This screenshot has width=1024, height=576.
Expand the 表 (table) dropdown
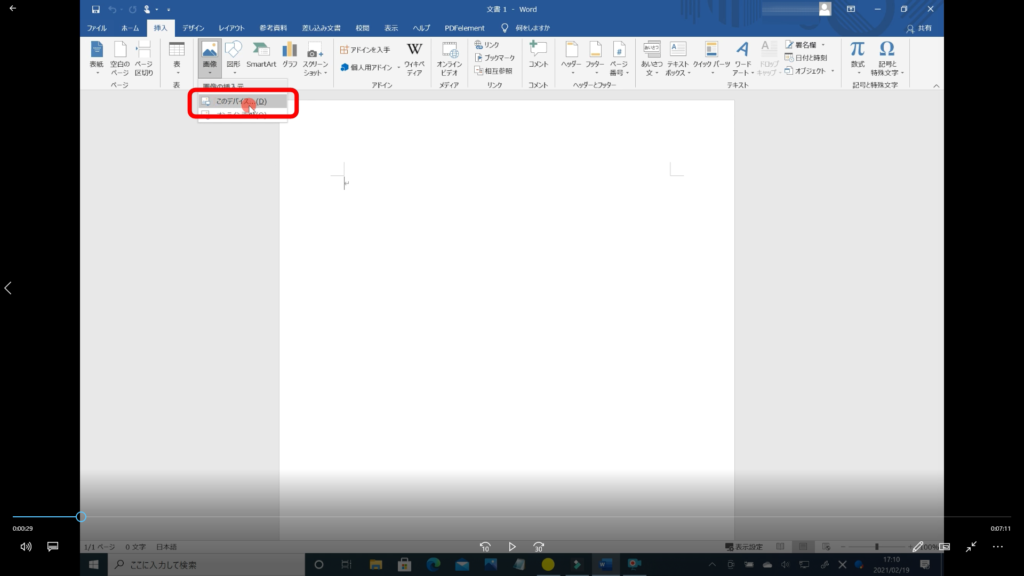pos(177,58)
